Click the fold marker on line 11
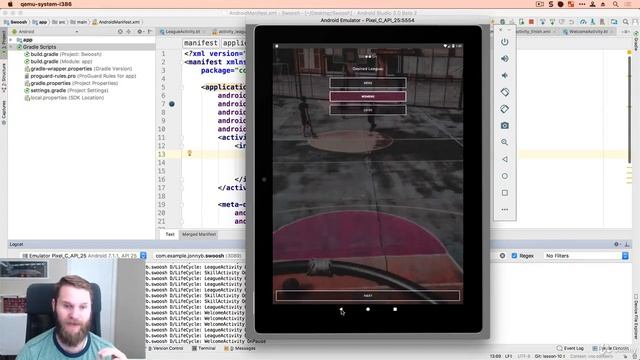Screen dimensions: 640x360 click(182, 138)
